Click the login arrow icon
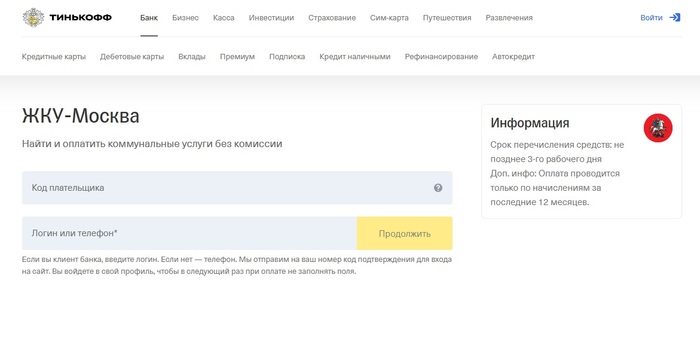The image size is (700, 360). pos(675,18)
